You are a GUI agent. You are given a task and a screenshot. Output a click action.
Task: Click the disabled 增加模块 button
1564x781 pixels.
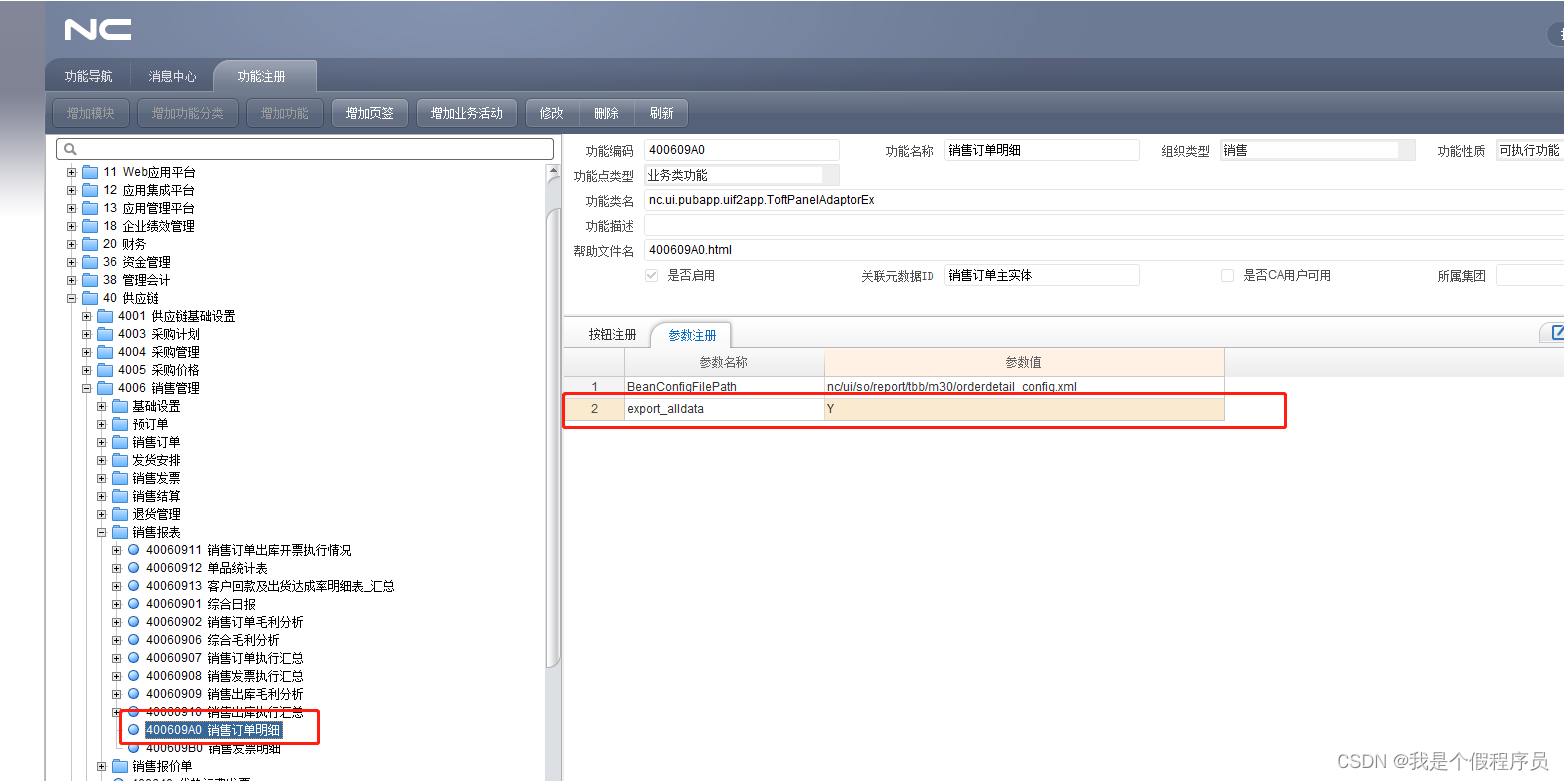91,113
